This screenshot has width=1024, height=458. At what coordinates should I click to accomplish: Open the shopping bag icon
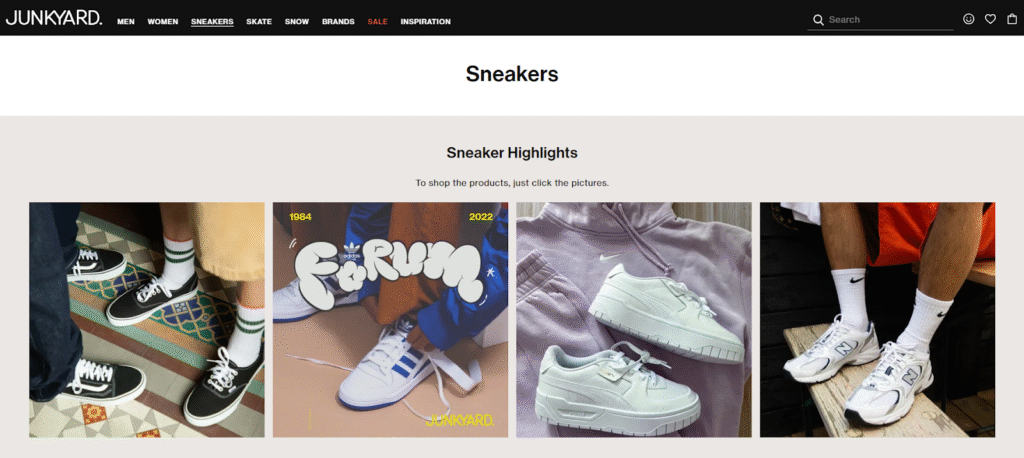(1012, 19)
